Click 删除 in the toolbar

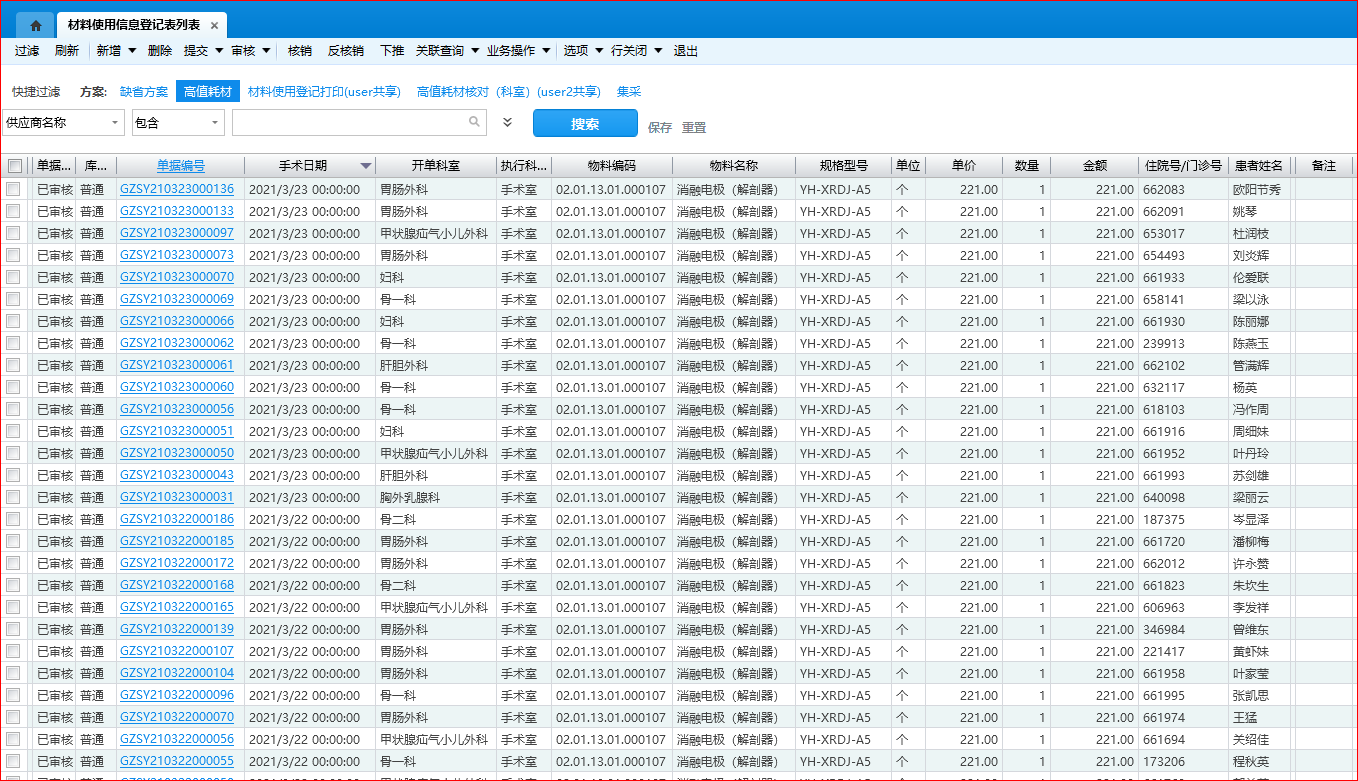pyautogui.click(x=159, y=51)
